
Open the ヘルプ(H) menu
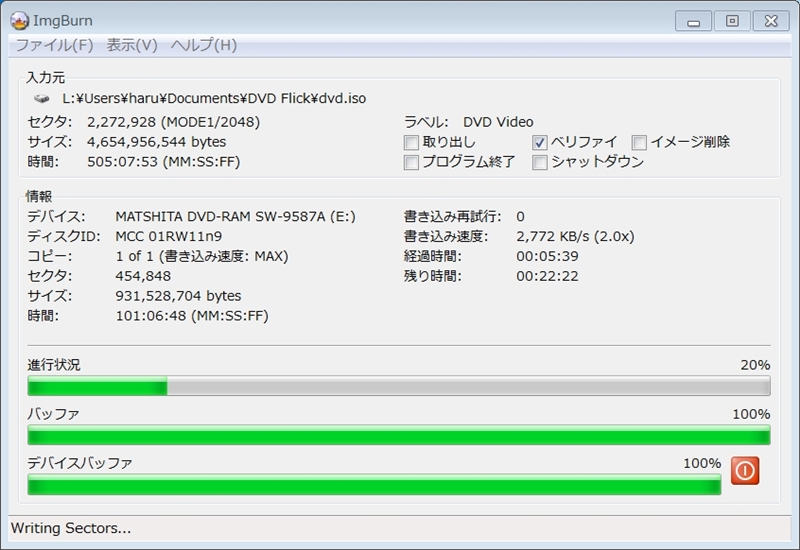[204, 45]
